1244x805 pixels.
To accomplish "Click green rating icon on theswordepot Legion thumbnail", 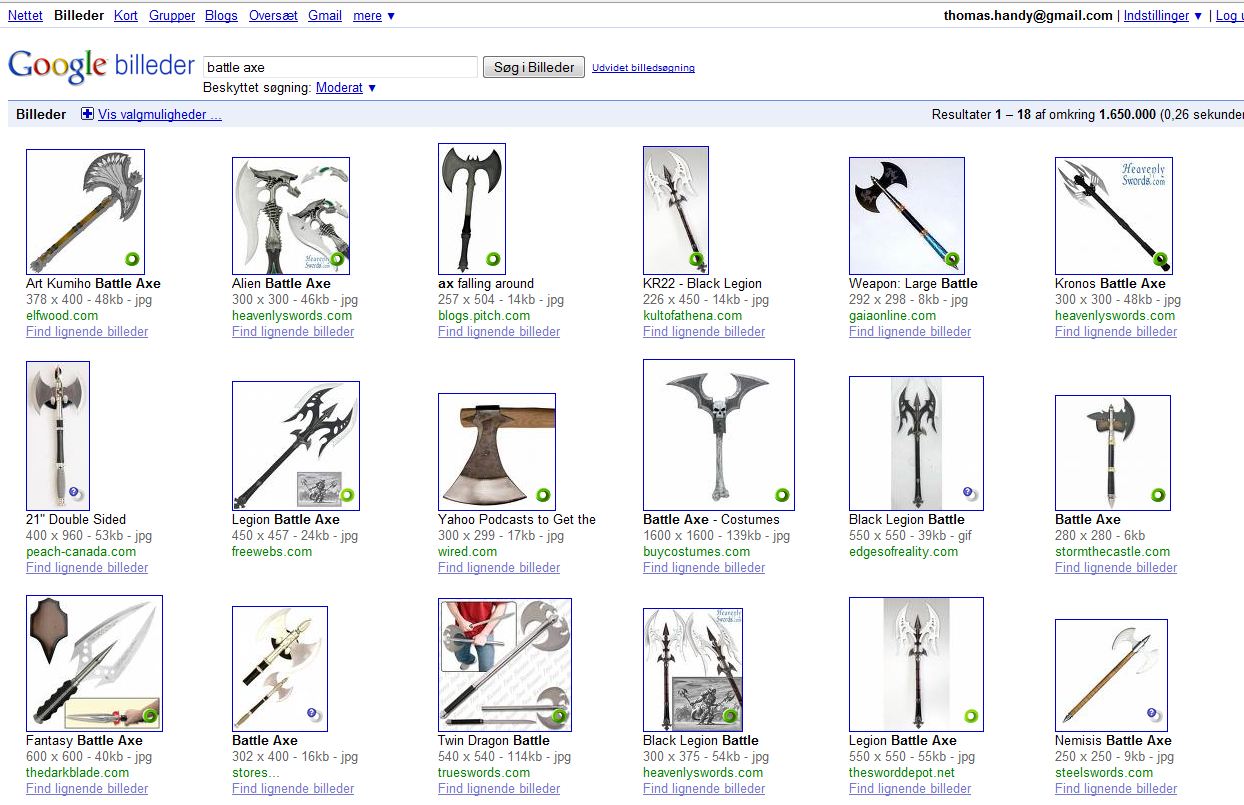I will [971, 716].
